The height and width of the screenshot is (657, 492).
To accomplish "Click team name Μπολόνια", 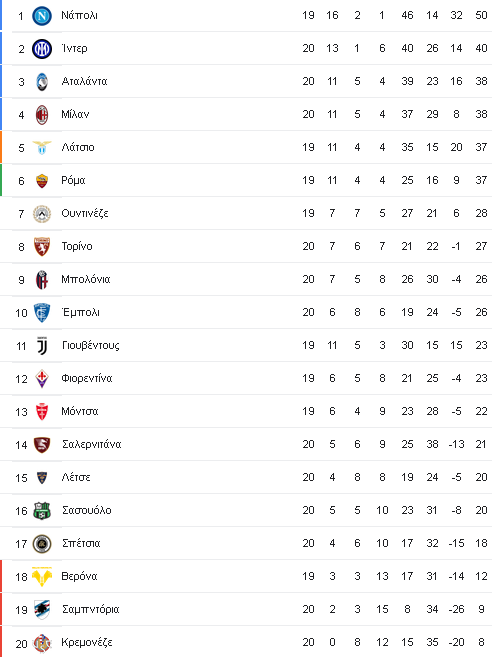I will point(86,279).
